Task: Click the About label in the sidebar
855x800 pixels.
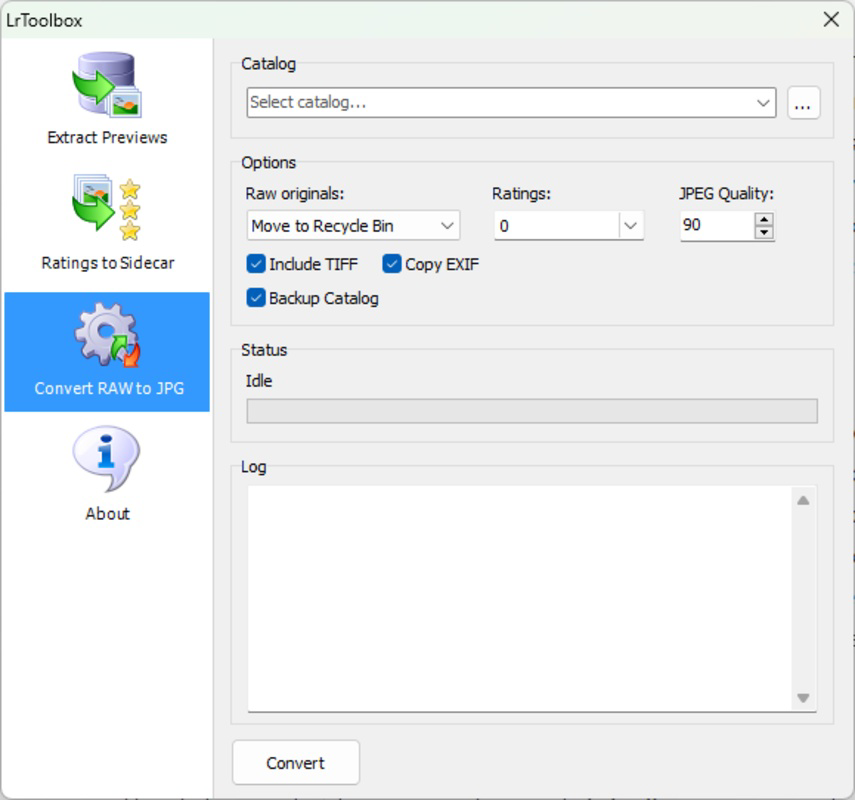Action: pyautogui.click(x=107, y=514)
